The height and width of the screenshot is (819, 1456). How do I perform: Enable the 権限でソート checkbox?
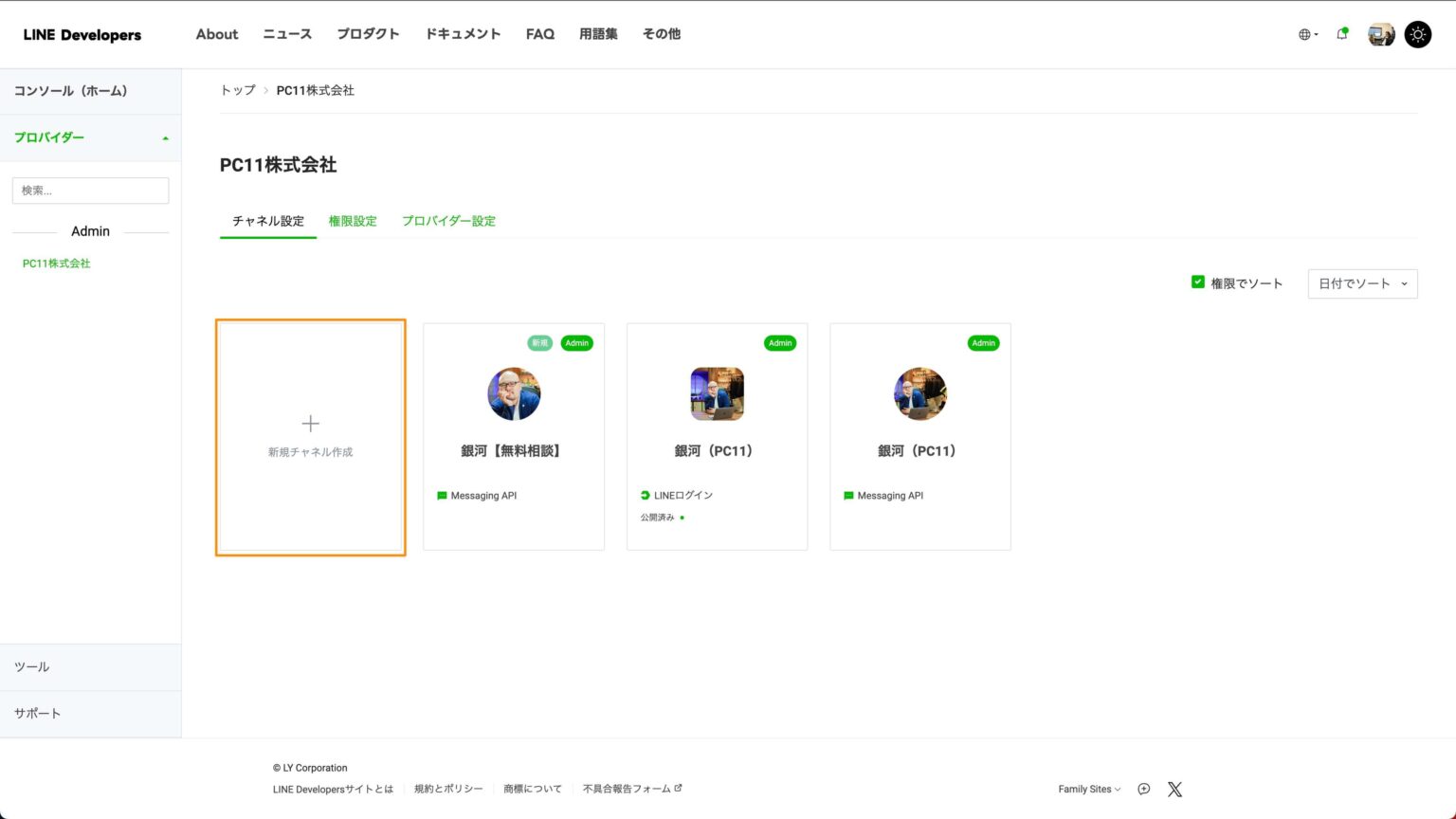click(1197, 282)
